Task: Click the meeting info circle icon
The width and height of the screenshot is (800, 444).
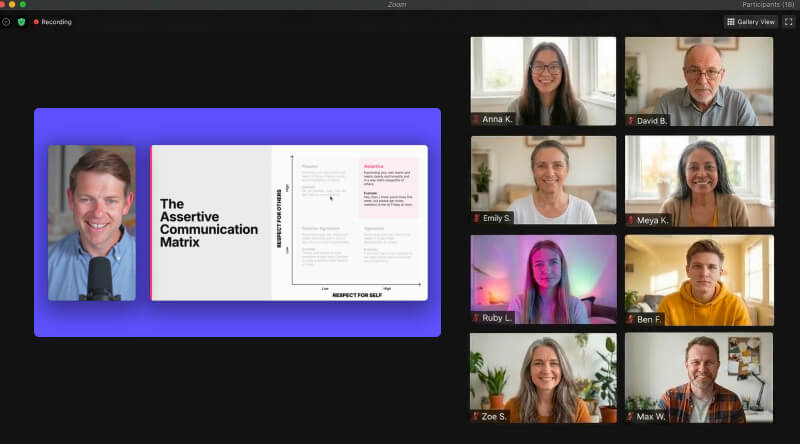Action: coord(6,21)
